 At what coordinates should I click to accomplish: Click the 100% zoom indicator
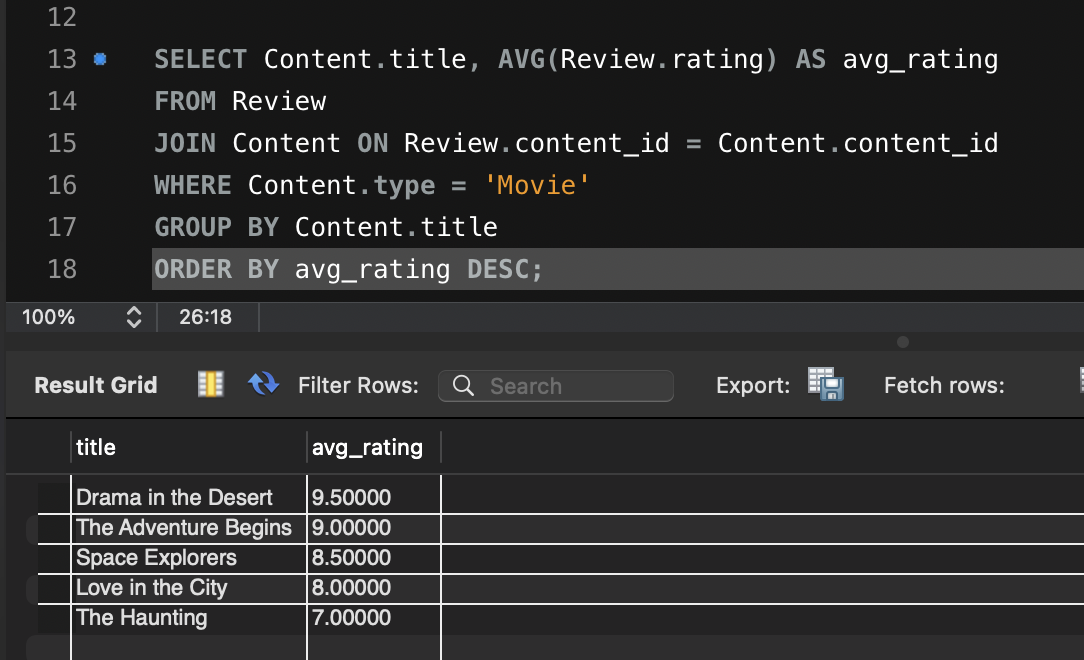pyautogui.click(x=48, y=316)
